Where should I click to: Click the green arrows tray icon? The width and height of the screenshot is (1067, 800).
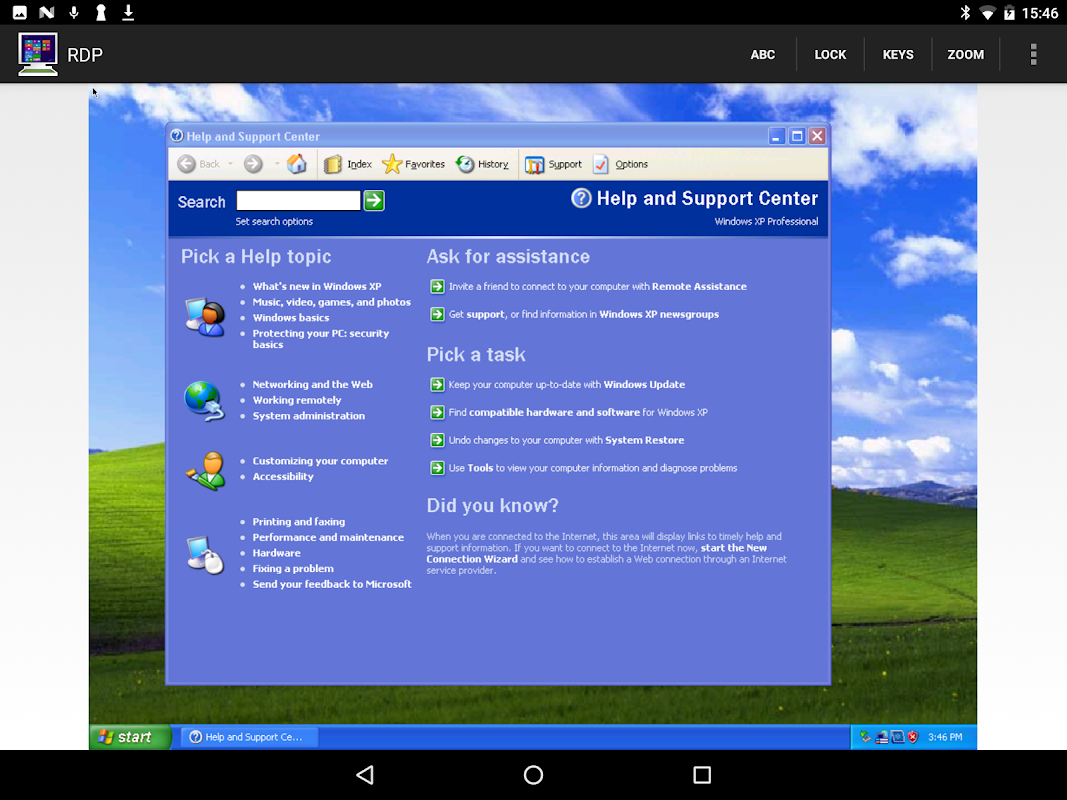pos(866,737)
